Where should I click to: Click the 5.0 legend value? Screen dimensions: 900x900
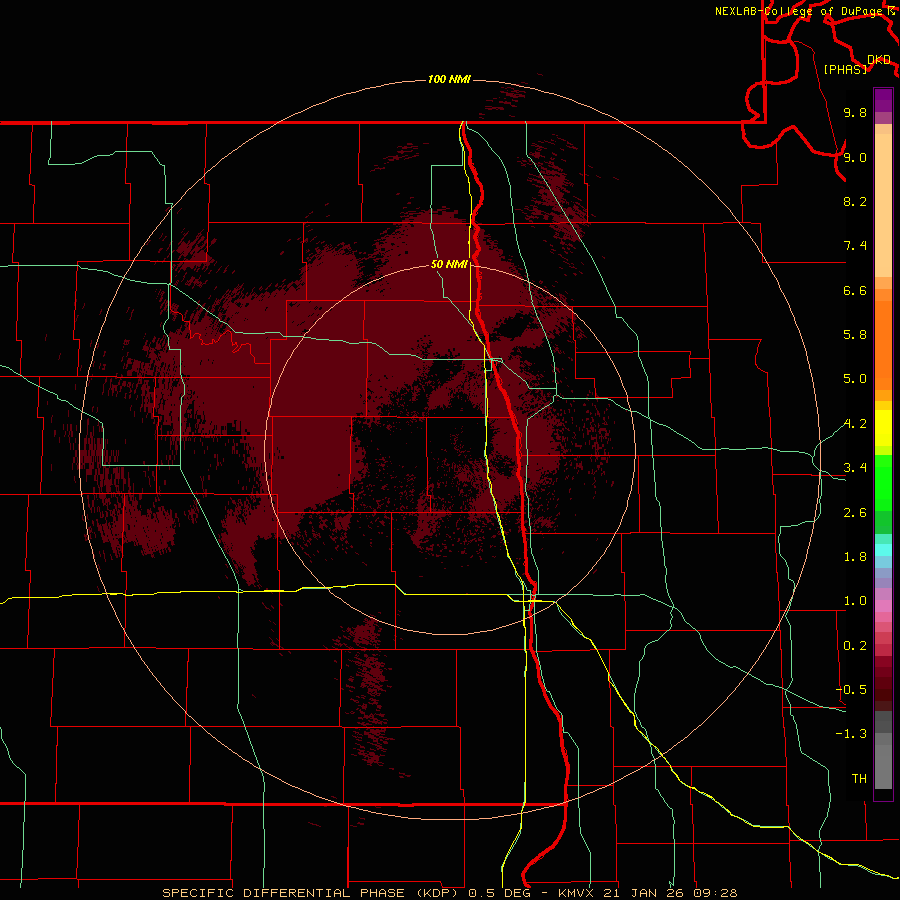[x=855, y=379]
